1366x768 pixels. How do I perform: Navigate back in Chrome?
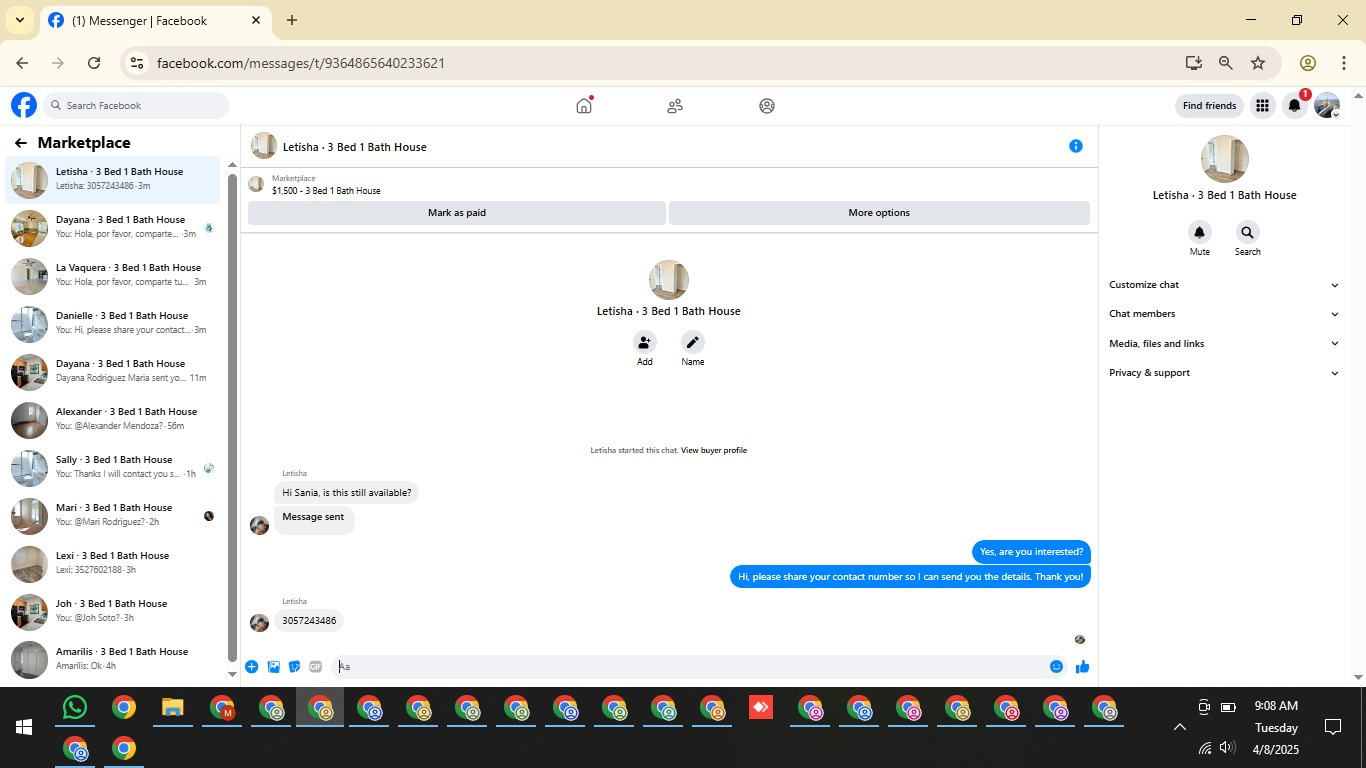pos(22,63)
